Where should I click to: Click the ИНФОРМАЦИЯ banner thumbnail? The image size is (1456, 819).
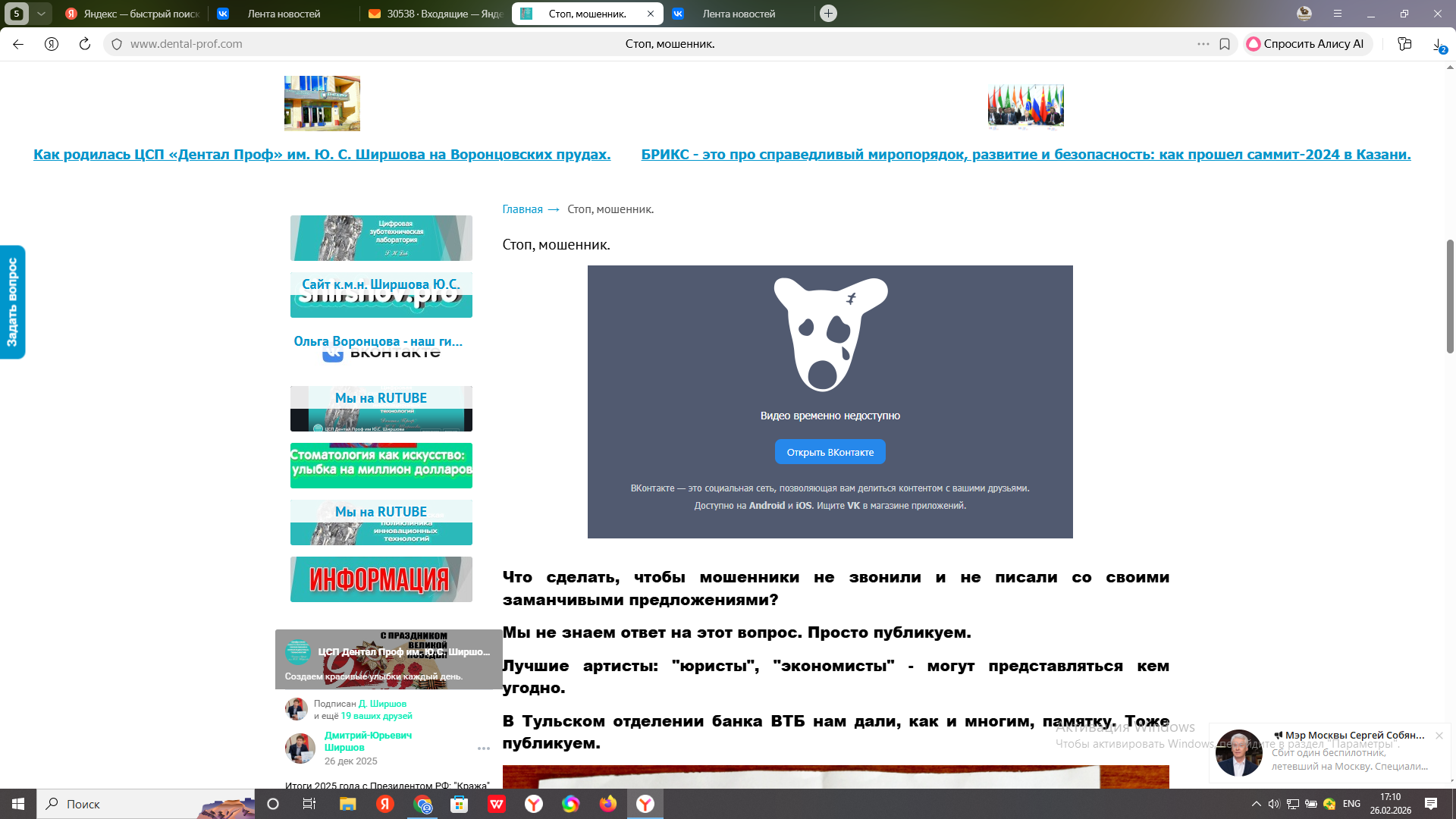tap(381, 579)
